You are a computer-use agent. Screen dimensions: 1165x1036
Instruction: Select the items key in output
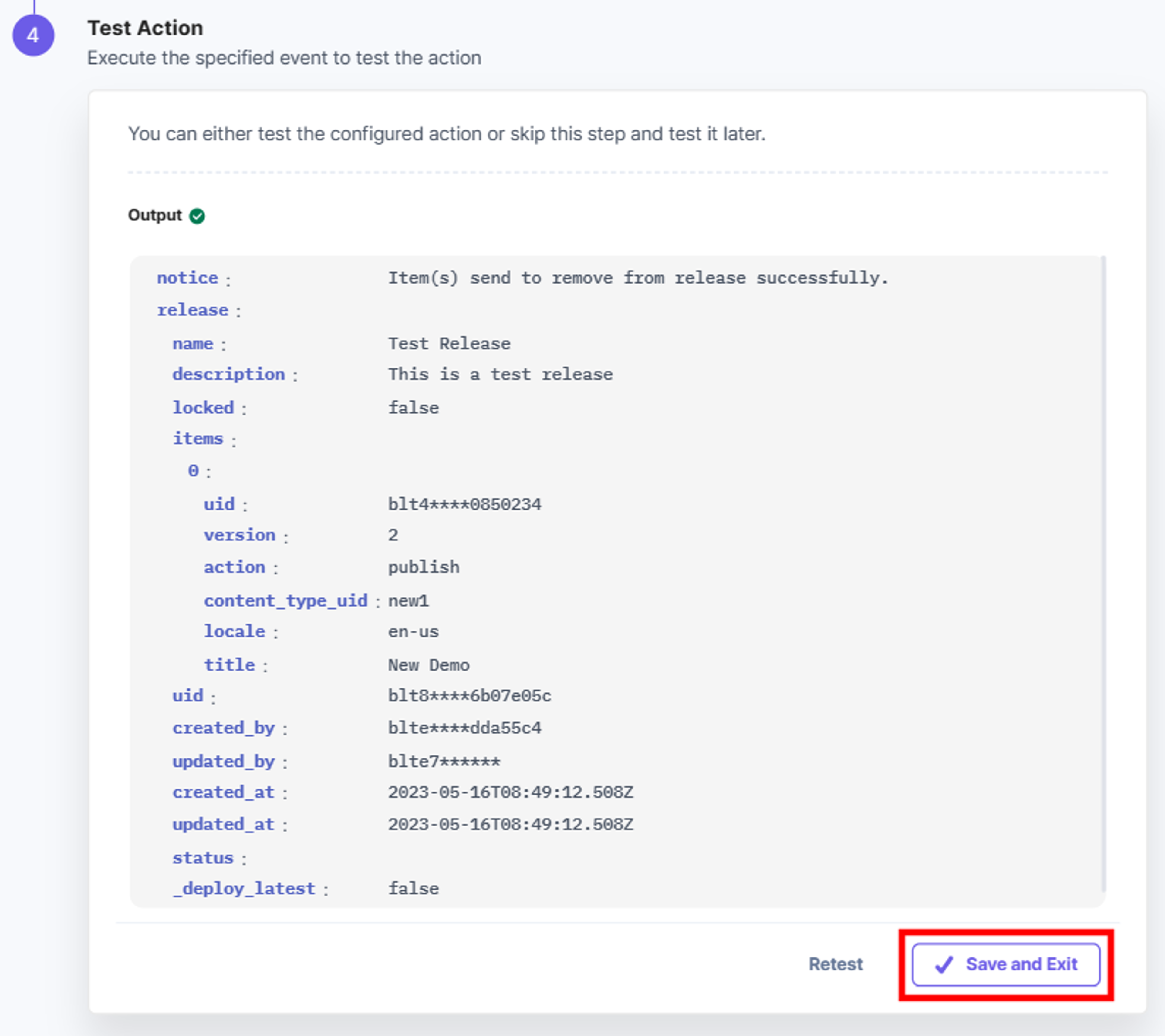tap(198, 438)
